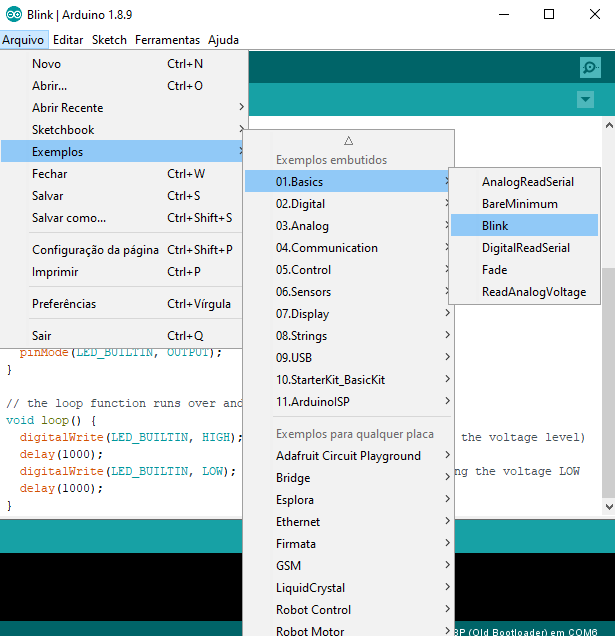The image size is (615, 636).
Task: Open the Arquivo menu
Action: [24, 40]
